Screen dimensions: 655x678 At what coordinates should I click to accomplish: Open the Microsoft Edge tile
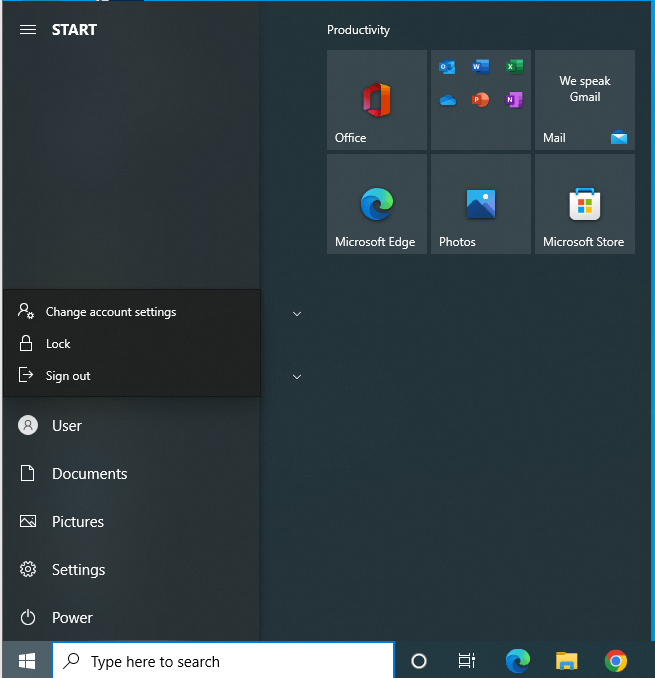pyautogui.click(x=377, y=204)
